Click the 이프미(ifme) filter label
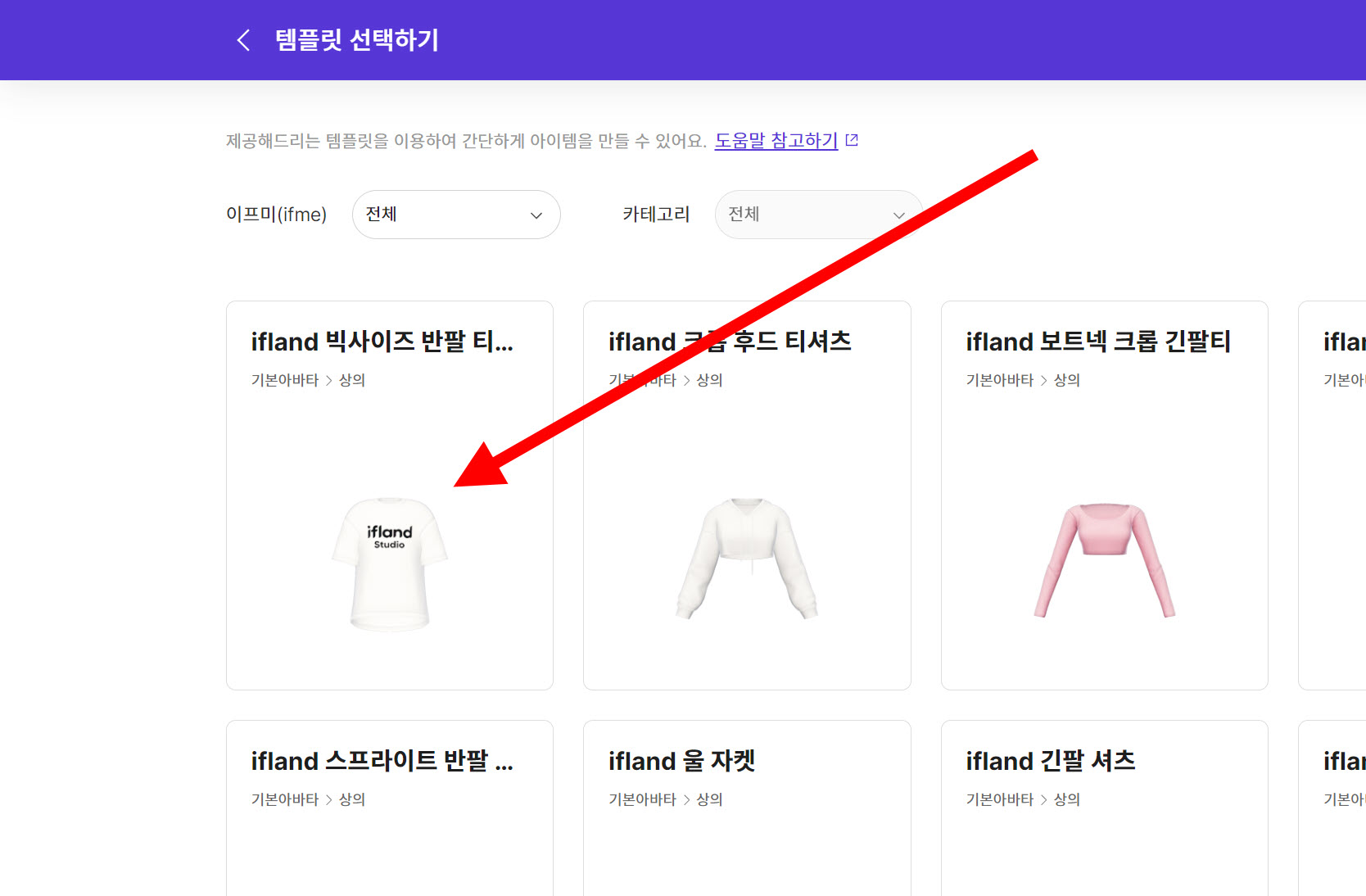This screenshot has height=896, width=1366. (276, 215)
